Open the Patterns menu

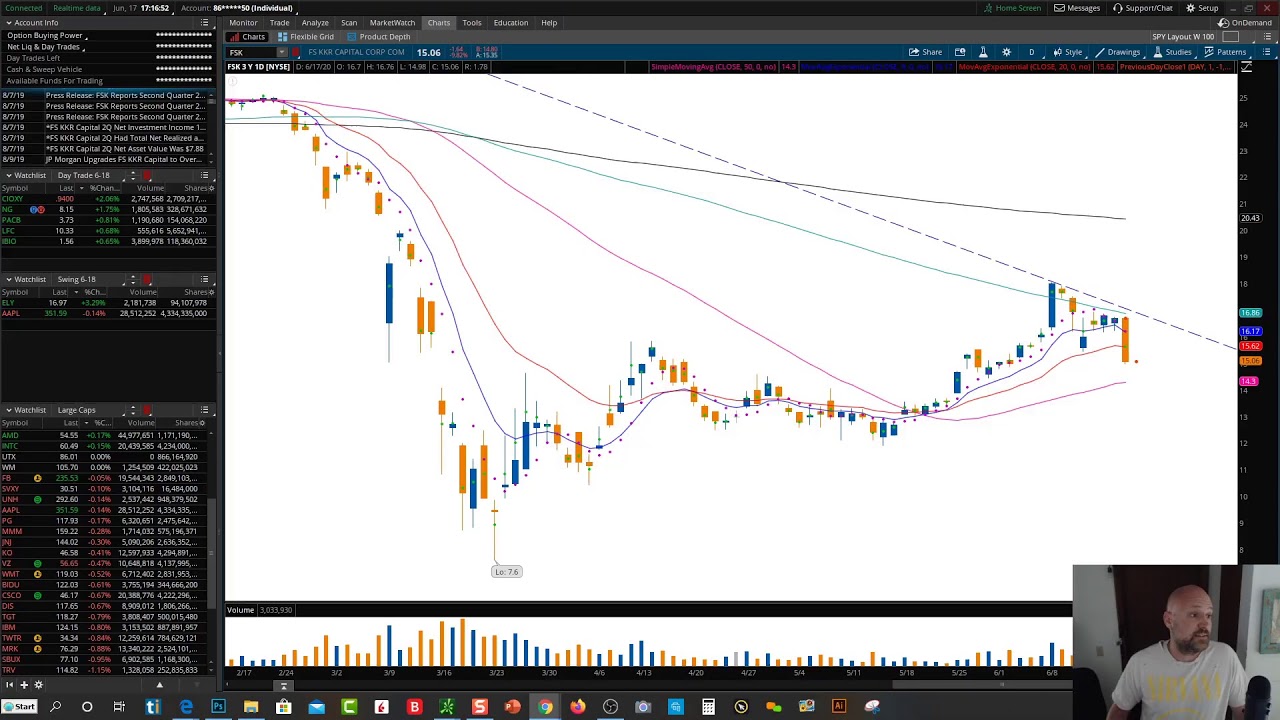tap(1225, 52)
